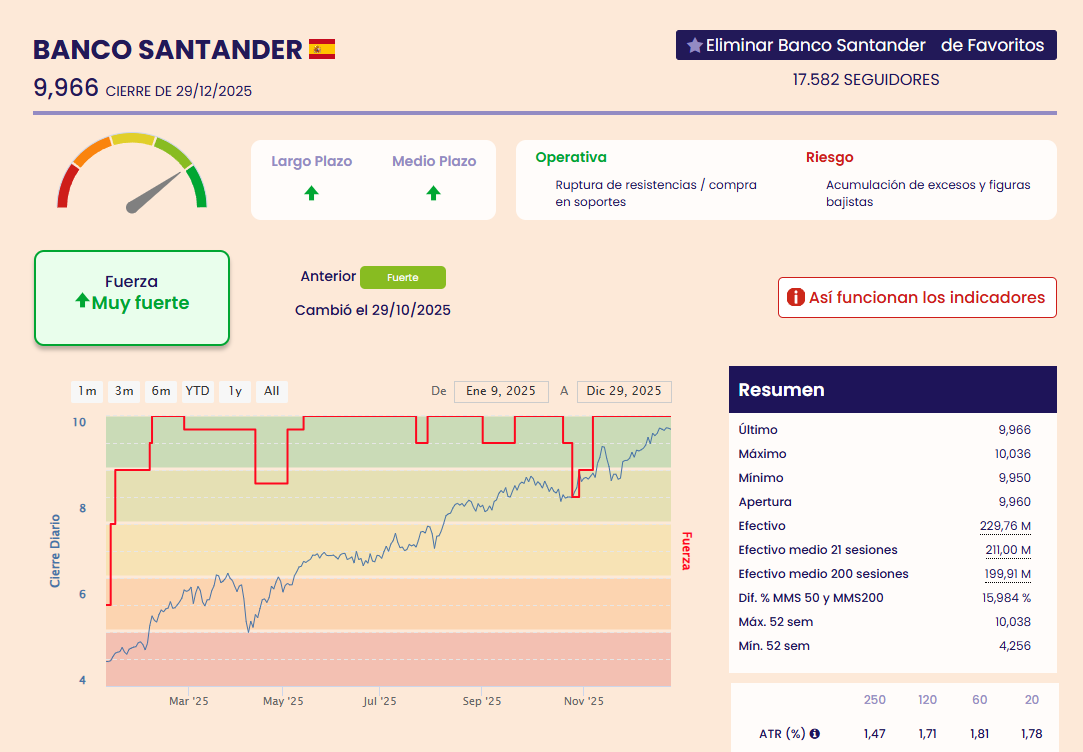Click the Mínimo value 9,950
This screenshot has width=1083, height=752.
[x=1015, y=478]
